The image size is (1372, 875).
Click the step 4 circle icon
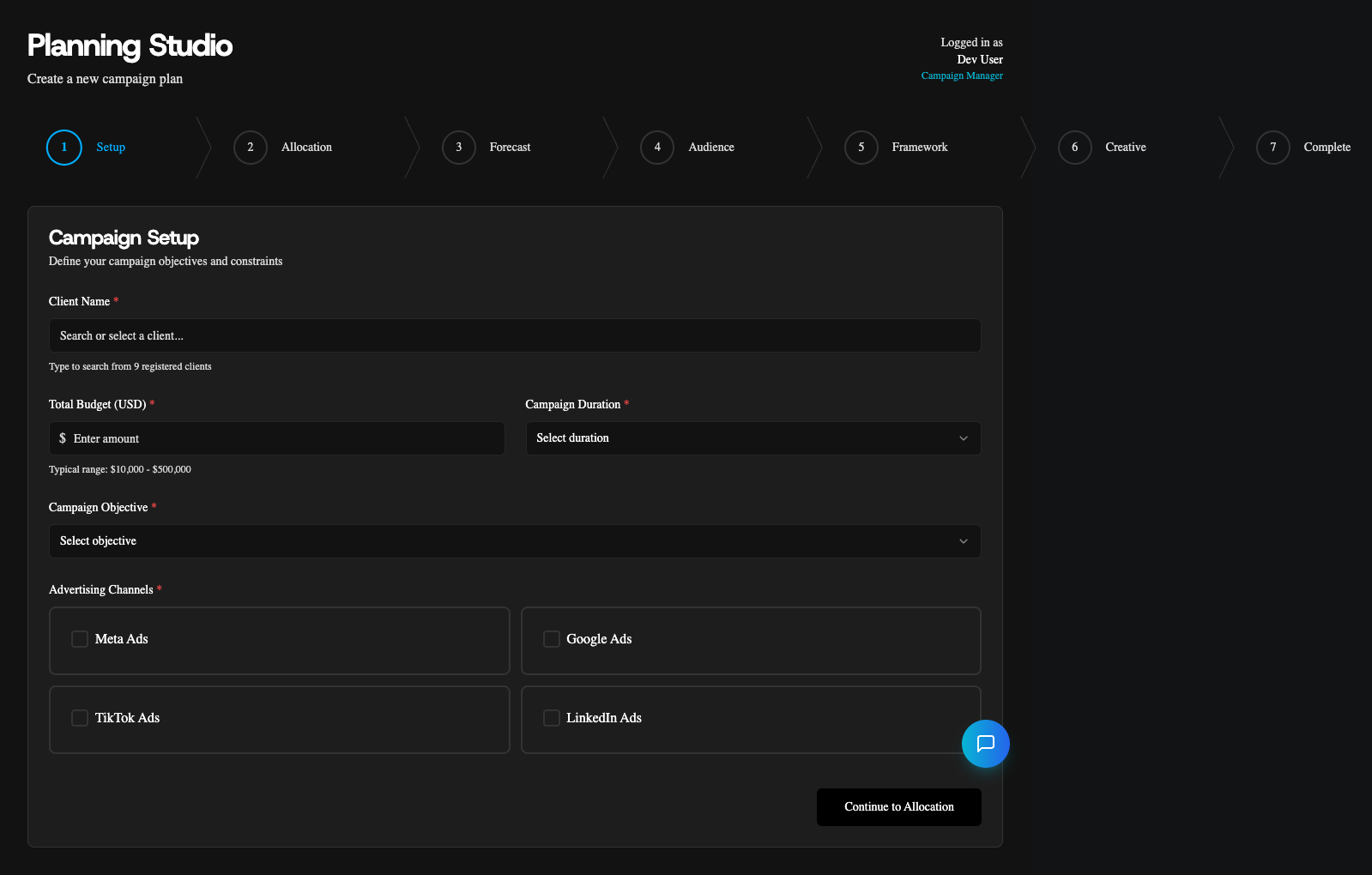[657, 148]
